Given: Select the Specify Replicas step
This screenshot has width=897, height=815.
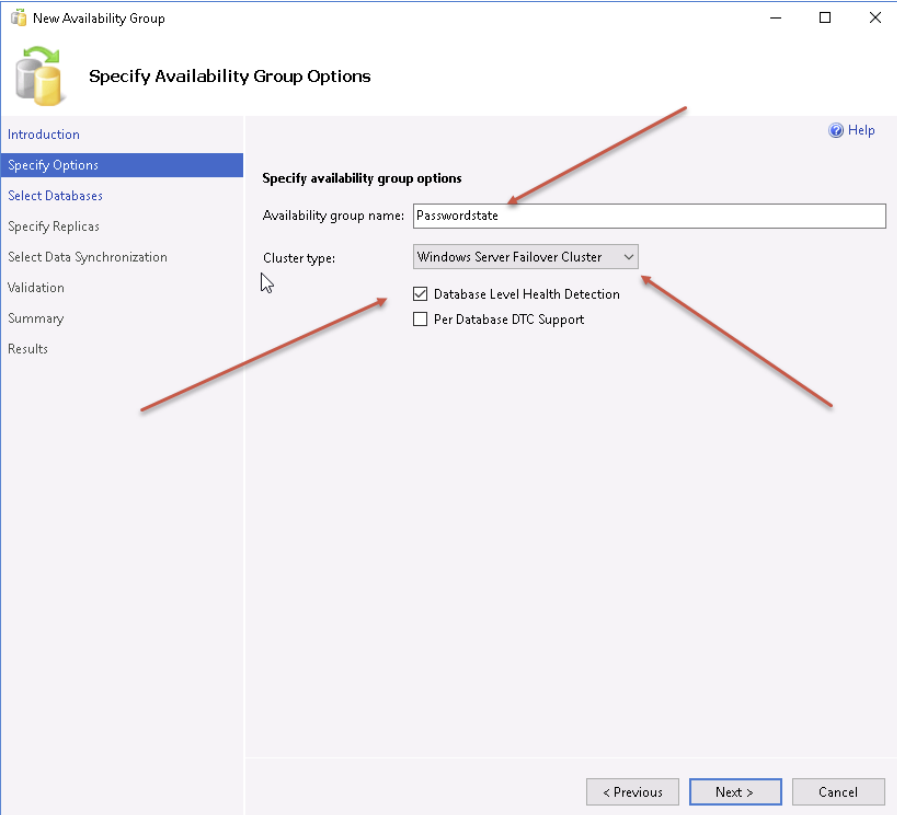Looking at the screenshot, I should pos(54,226).
